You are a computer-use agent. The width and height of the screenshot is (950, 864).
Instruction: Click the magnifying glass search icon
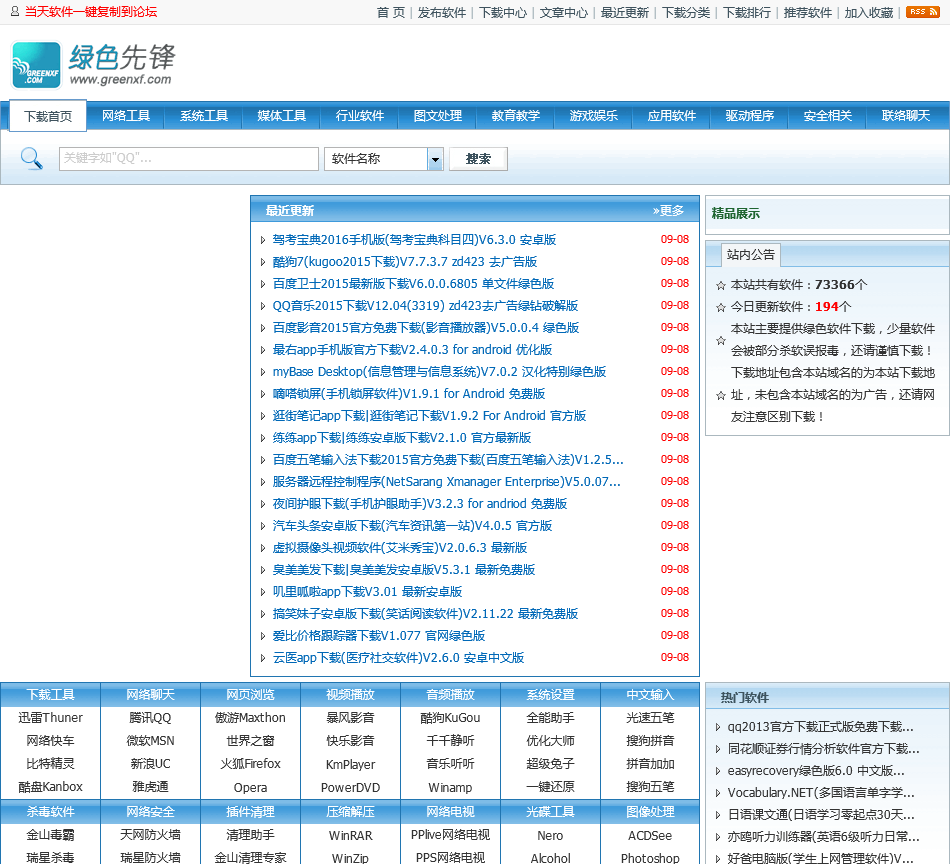coord(31,158)
